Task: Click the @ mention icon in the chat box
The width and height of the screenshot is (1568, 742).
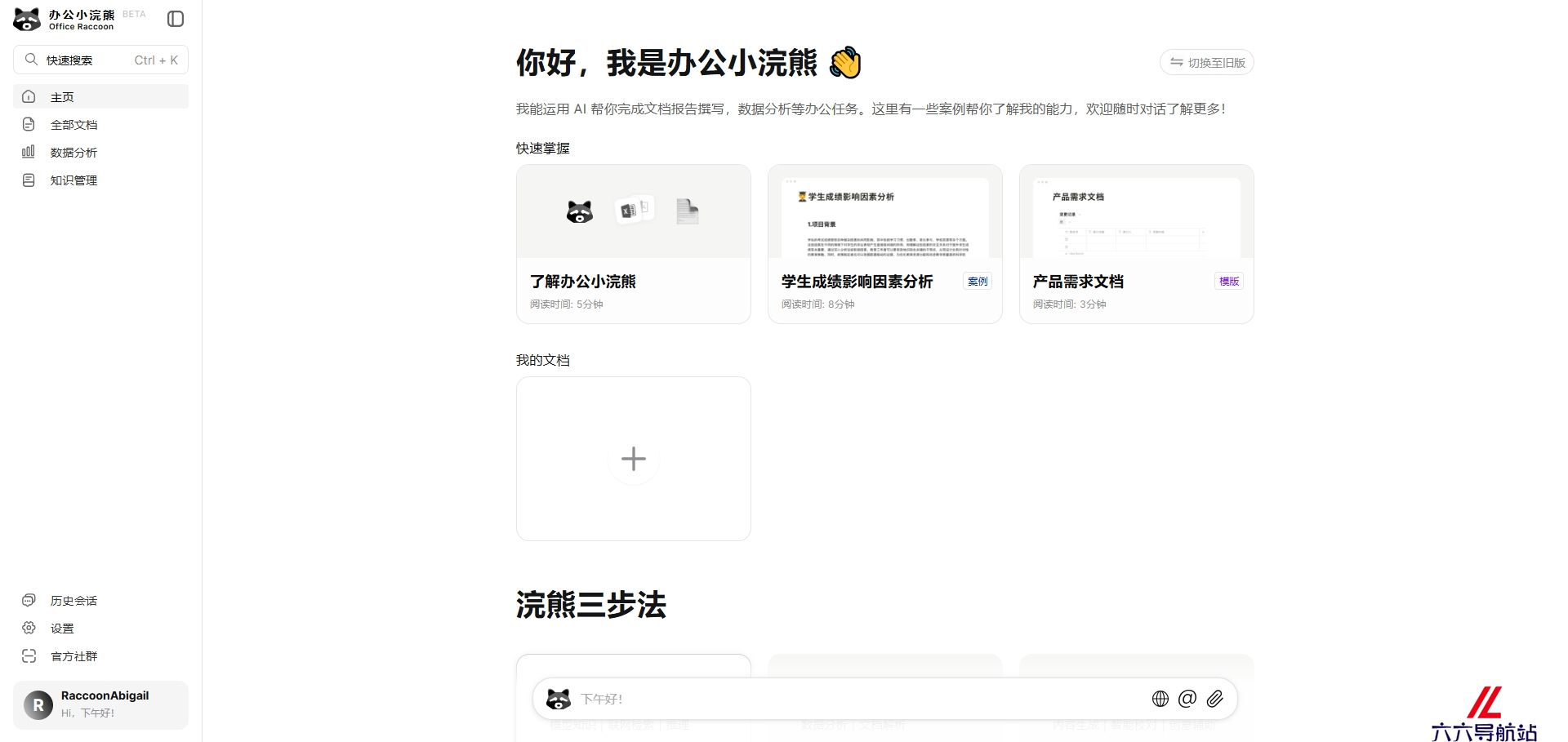Action: pyautogui.click(x=1187, y=699)
